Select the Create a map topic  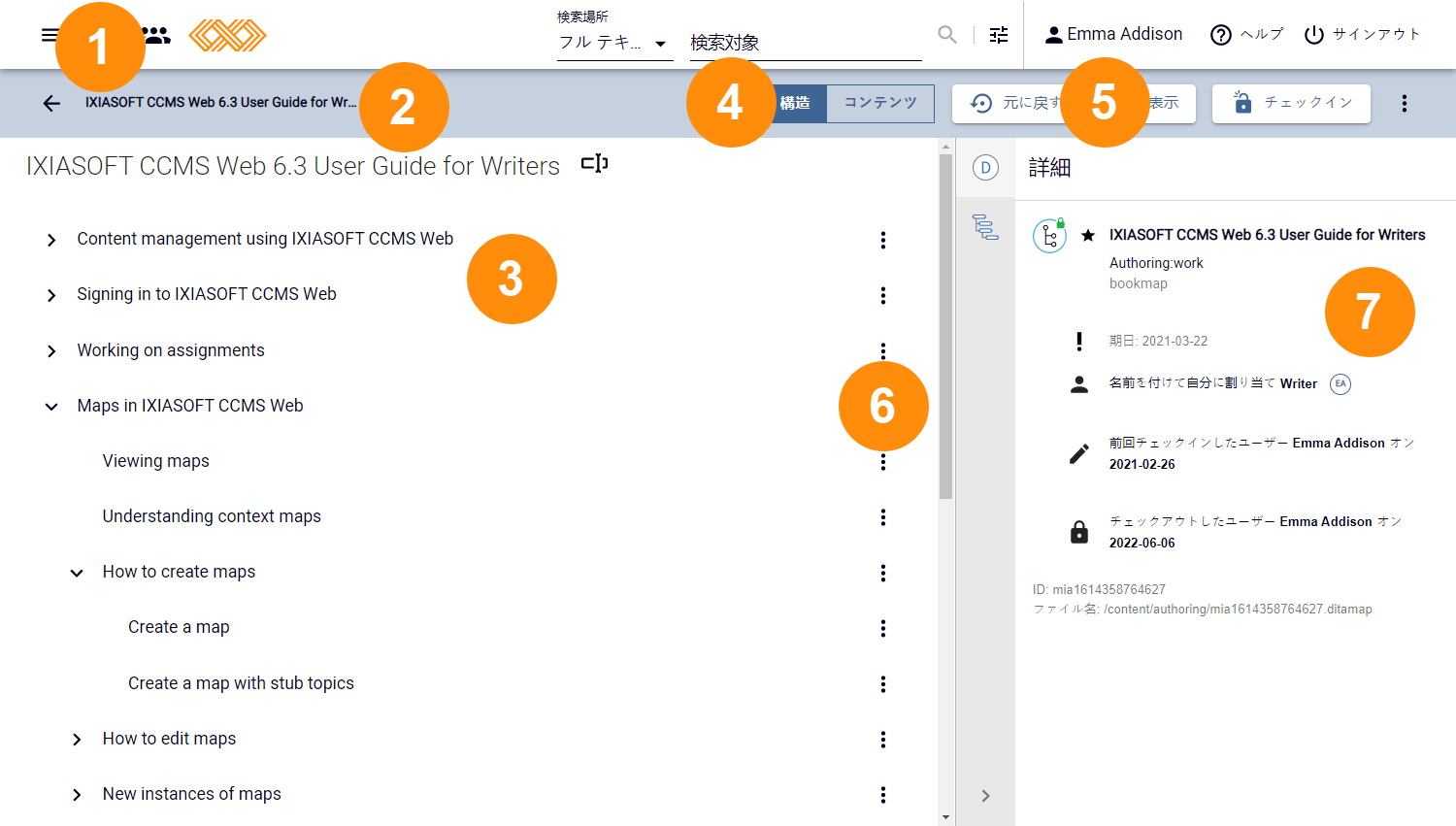[179, 627]
